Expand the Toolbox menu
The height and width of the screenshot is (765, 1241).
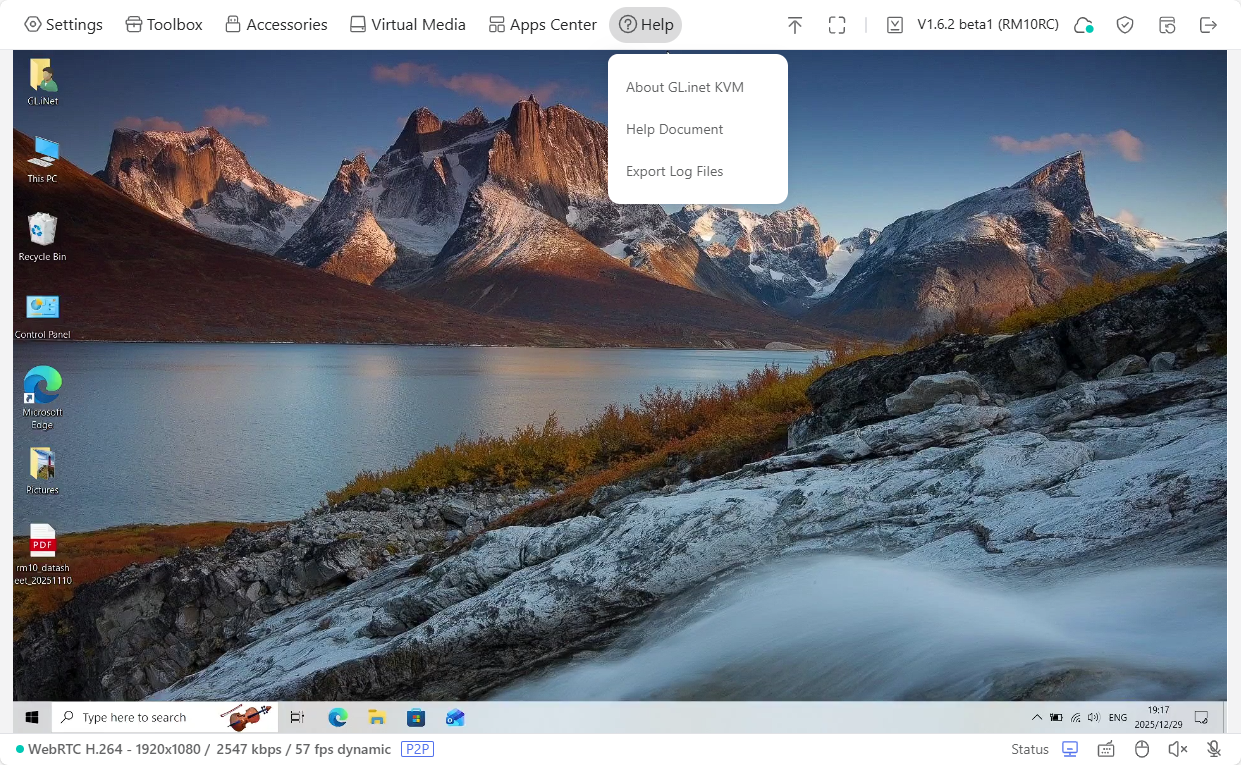(164, 25)
